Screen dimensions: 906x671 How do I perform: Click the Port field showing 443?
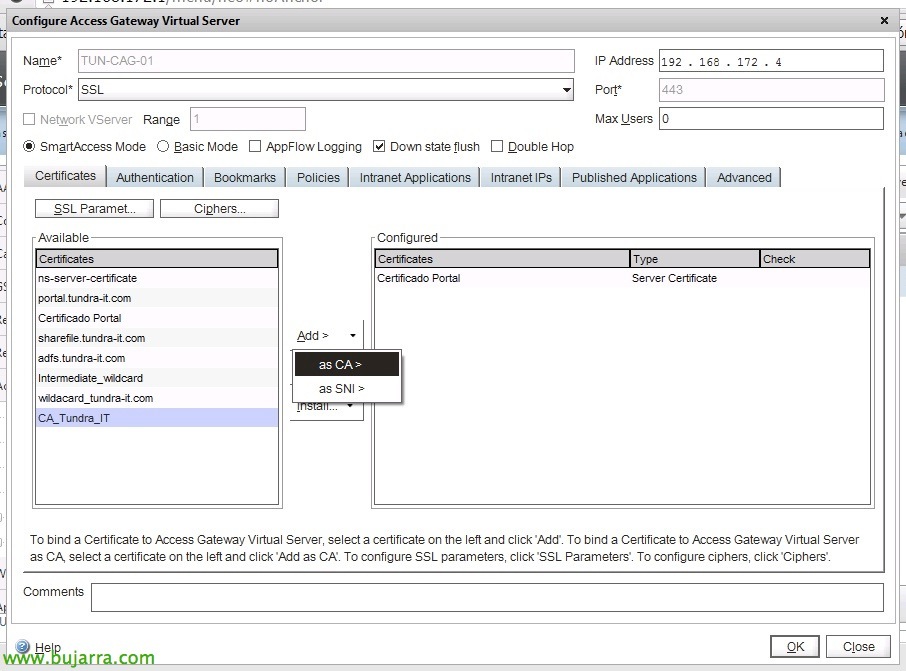pos(771,90)
